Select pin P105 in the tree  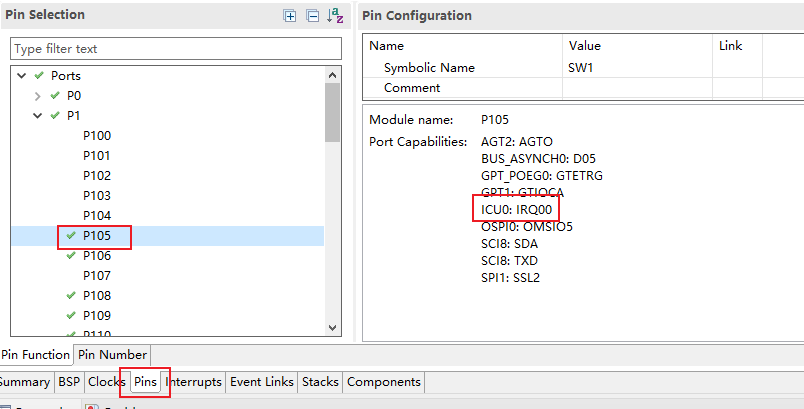point(97,236)
